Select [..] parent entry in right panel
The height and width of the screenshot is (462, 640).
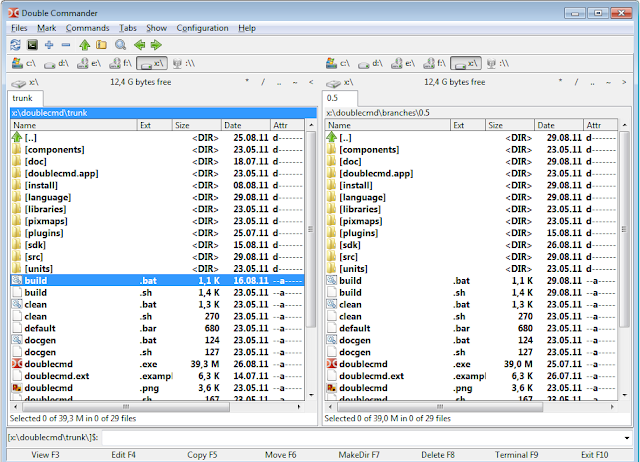pos(471,138)
